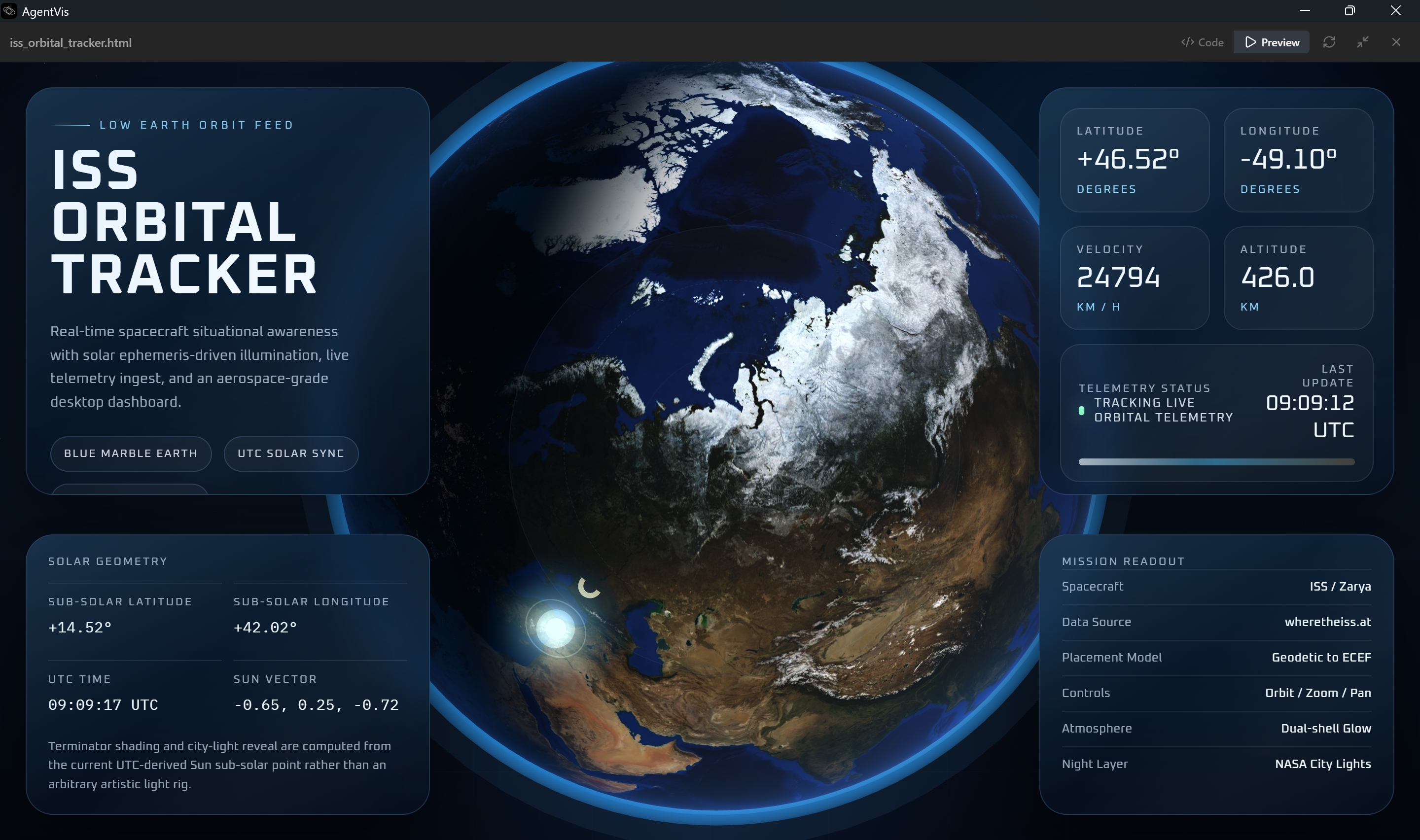Image resolution: width=1420 pixels, height=840 pixels.
Task: Close the iss_orbital_tracker.html panel
Action: [x=1396, y=42]
